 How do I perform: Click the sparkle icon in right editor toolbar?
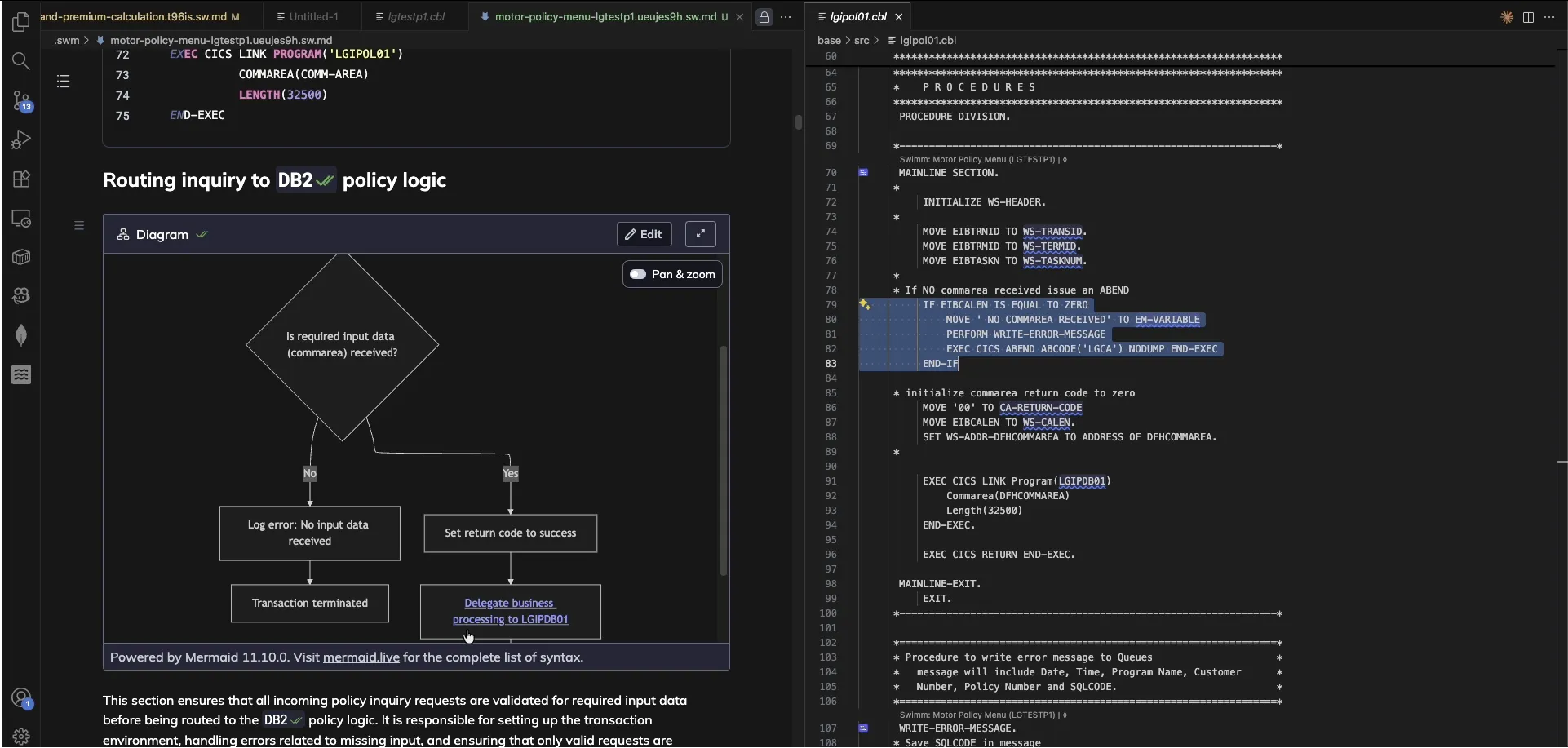coord(1507,17)
